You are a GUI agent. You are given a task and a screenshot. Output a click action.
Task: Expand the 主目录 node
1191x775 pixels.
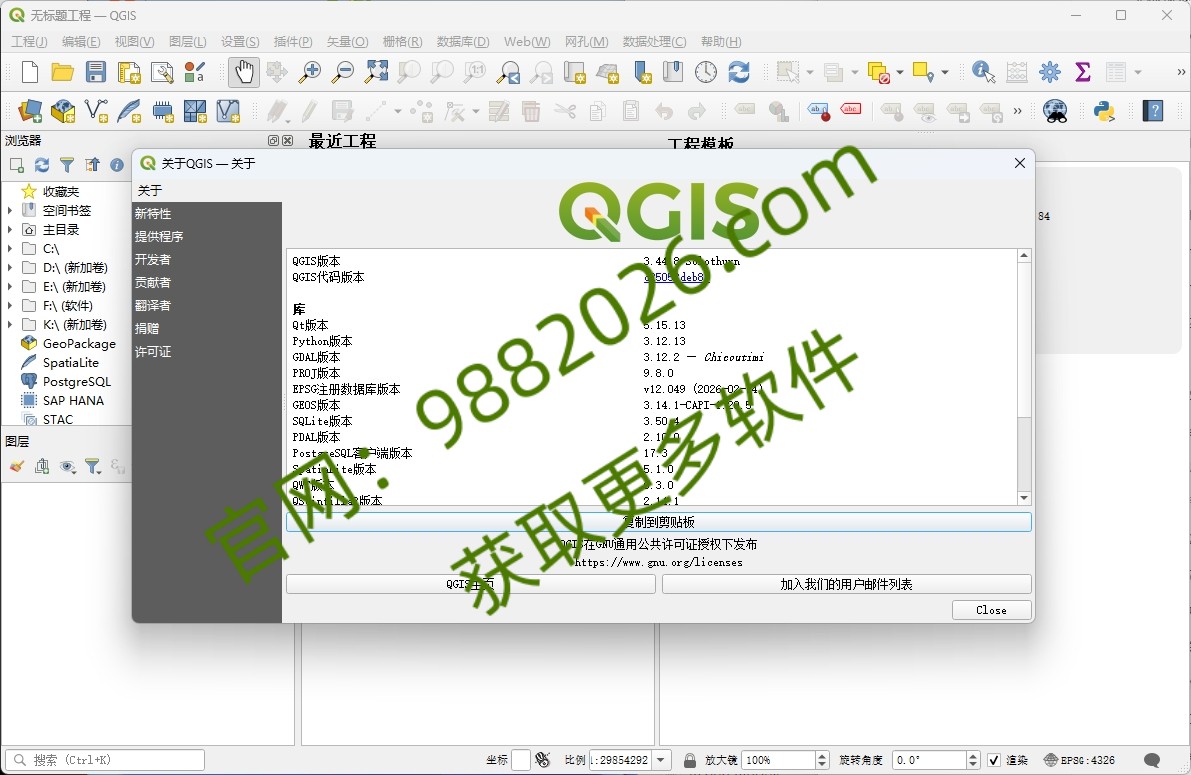pyautogui.click(x=10, y=229)
